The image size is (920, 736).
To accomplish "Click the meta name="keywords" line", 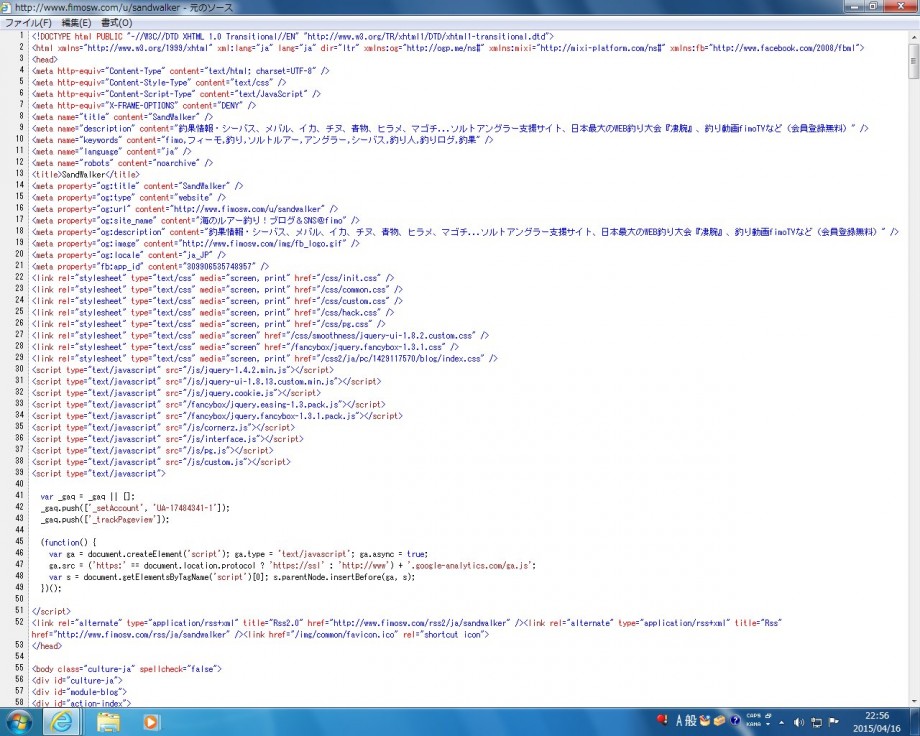I will click(x=262, y=140).
